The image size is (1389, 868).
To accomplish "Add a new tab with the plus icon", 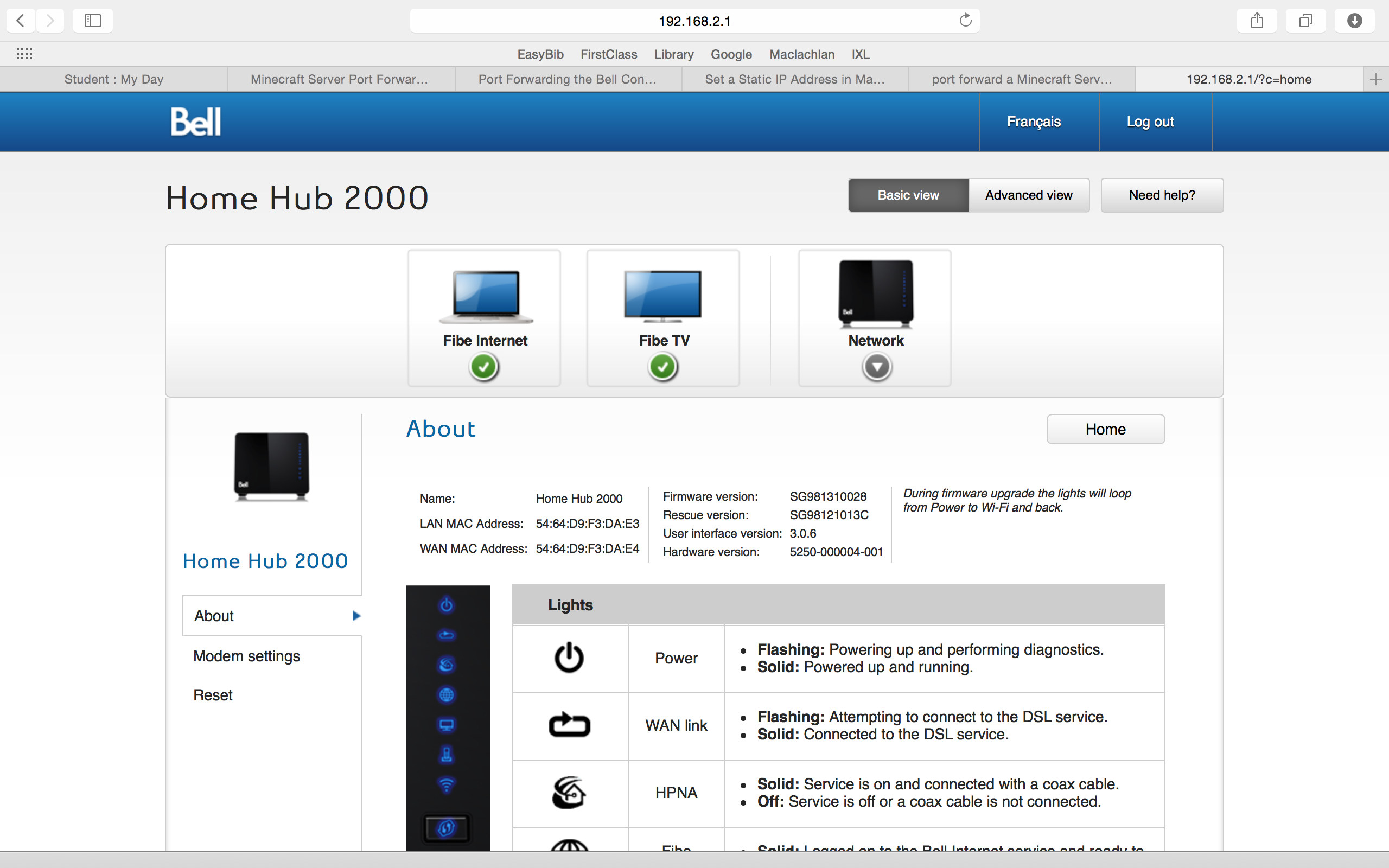I will pyautogui.click(x=1376, y=79).
